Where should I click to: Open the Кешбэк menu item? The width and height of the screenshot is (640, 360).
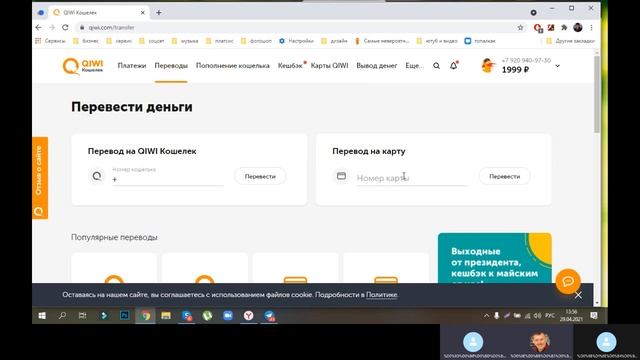290,66
